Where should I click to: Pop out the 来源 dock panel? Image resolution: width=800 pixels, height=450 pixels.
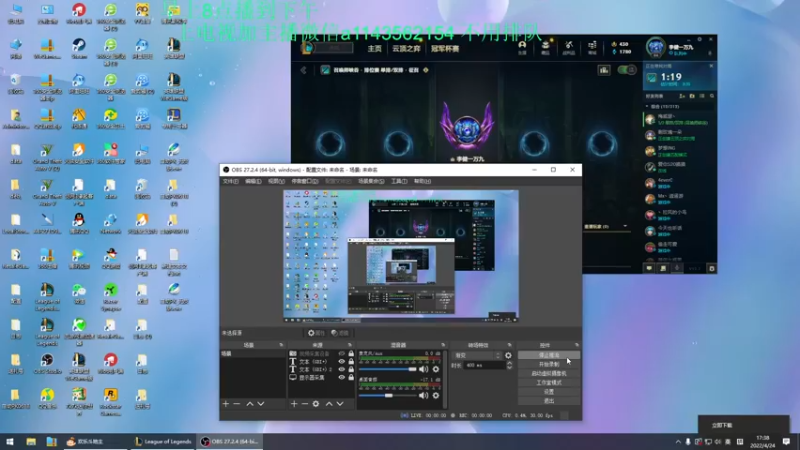349,345
